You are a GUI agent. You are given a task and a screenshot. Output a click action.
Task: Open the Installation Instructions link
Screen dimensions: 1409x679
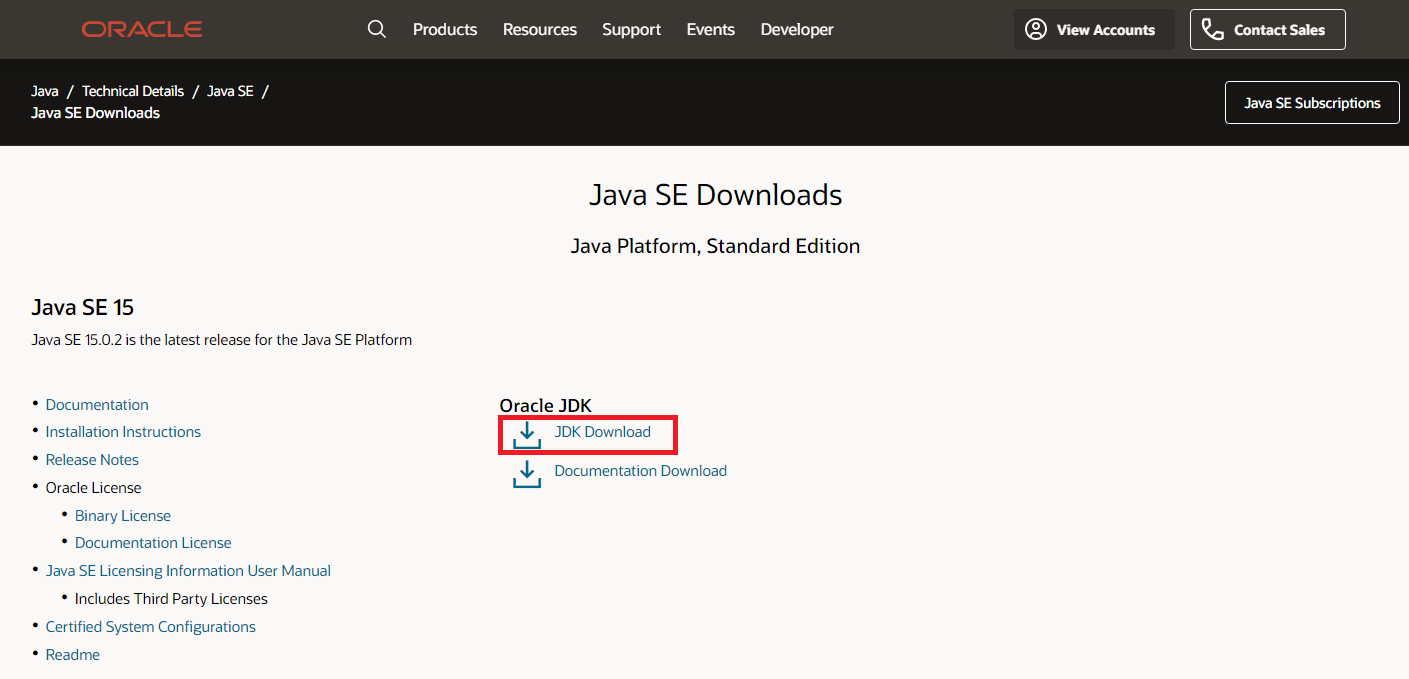click(123, 432)
